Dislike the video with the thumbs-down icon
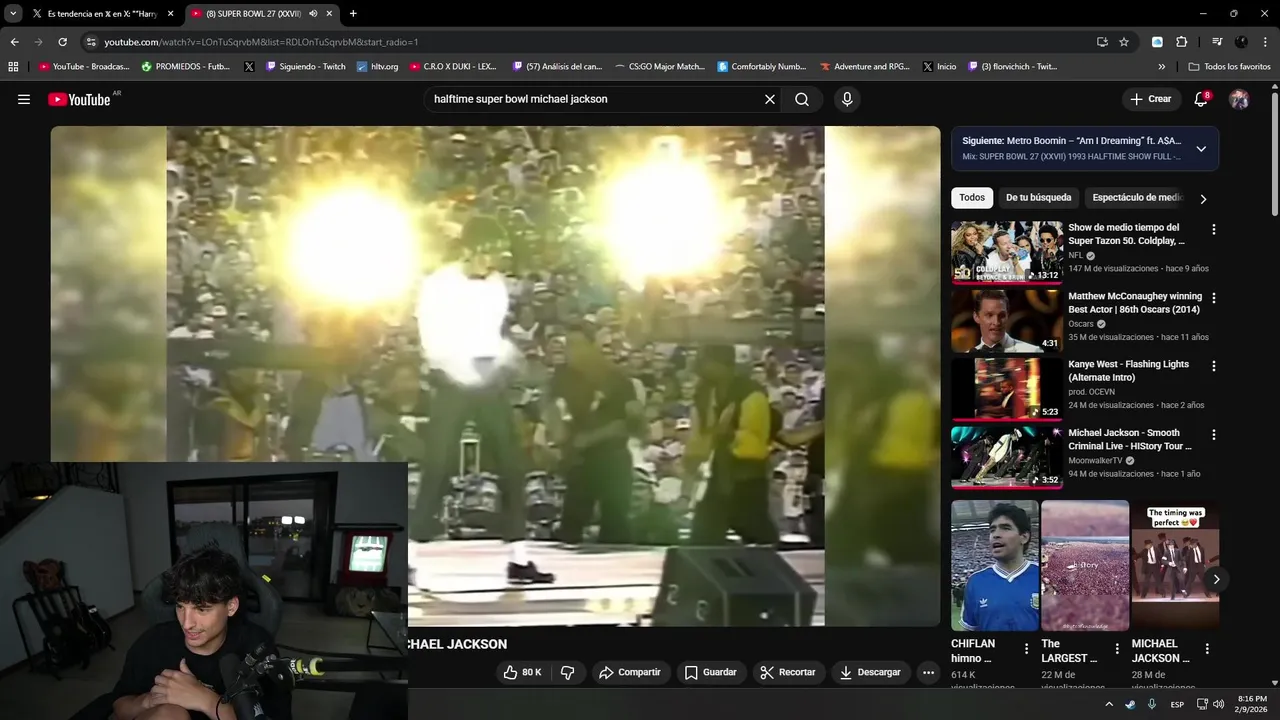Viewport: 1280px width, 720px height. click(567, 672)
